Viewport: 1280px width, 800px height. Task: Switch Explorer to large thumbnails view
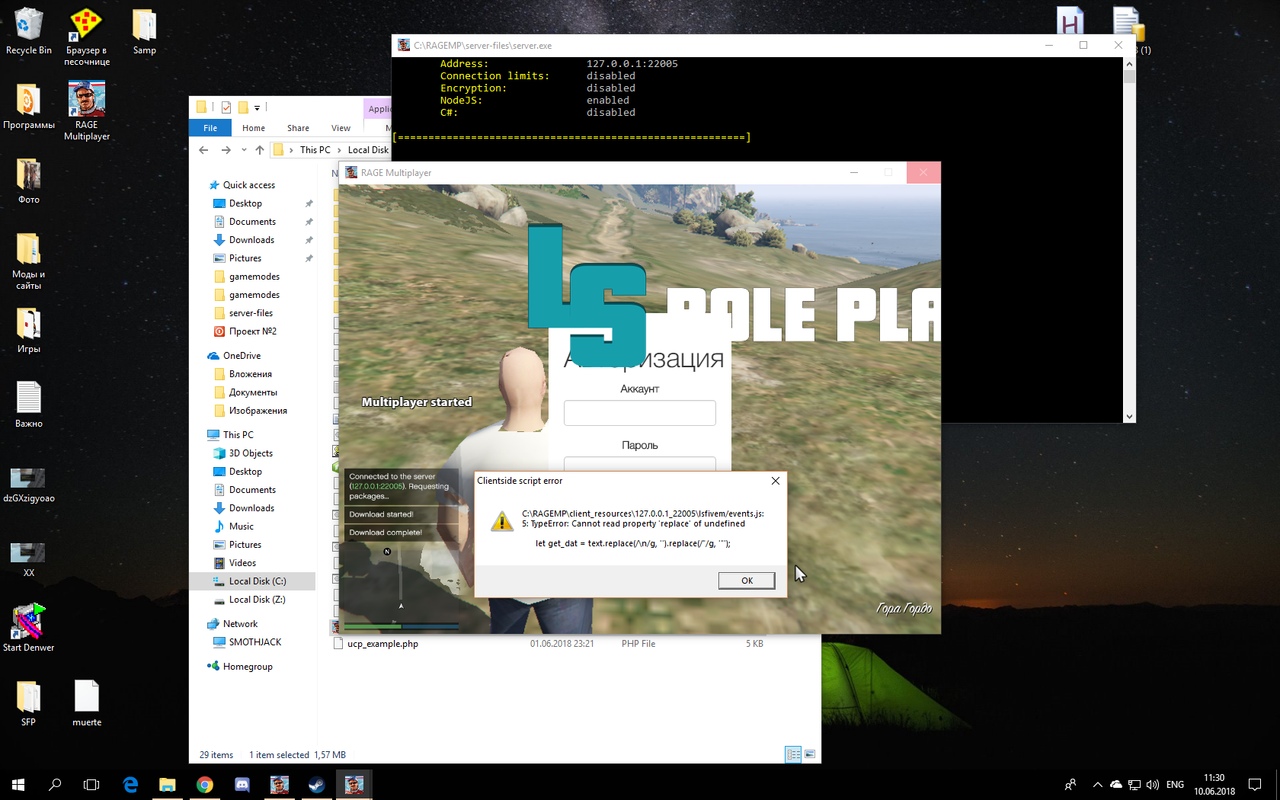810,755
